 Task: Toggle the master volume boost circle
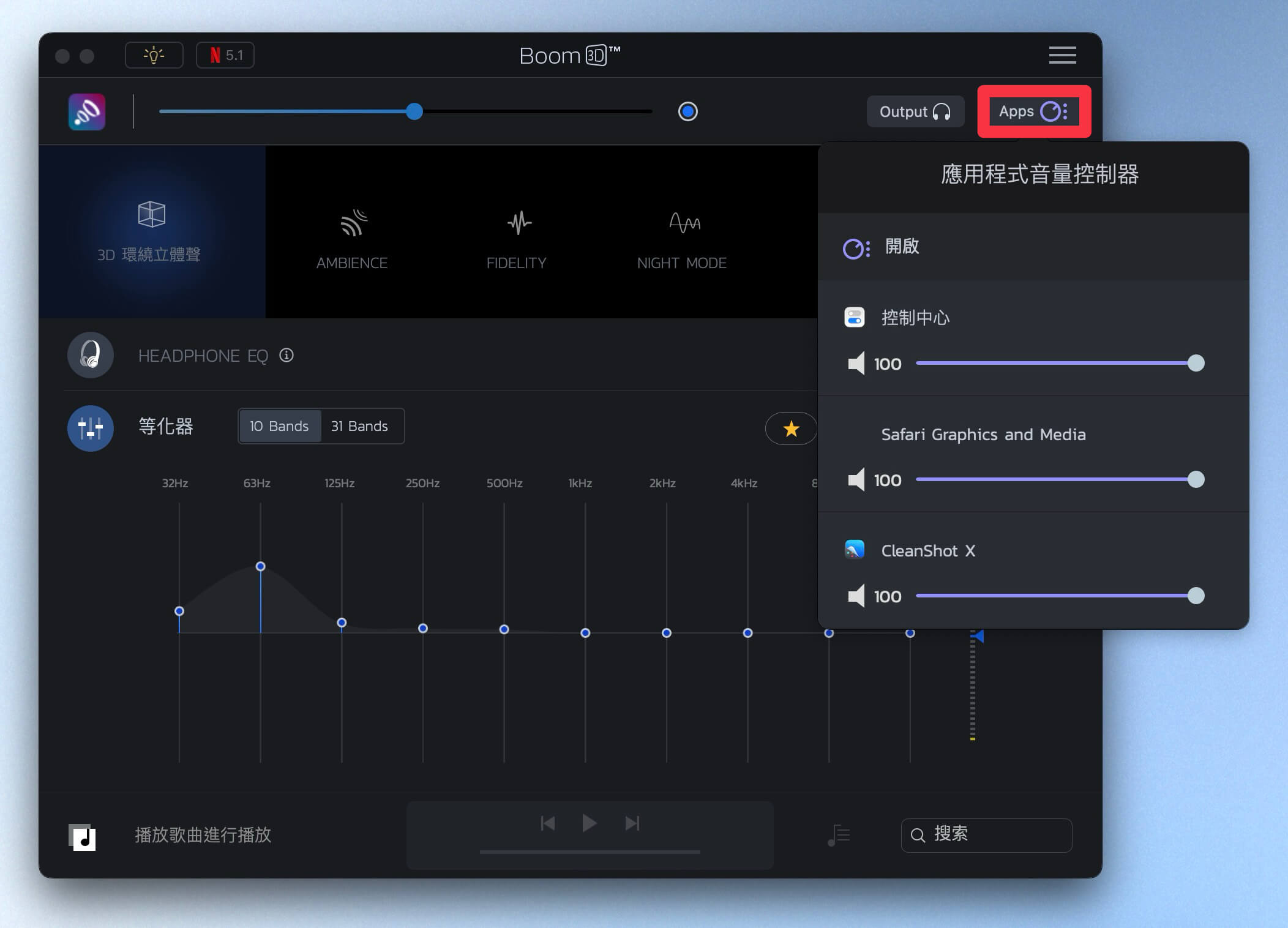[687, 111]
